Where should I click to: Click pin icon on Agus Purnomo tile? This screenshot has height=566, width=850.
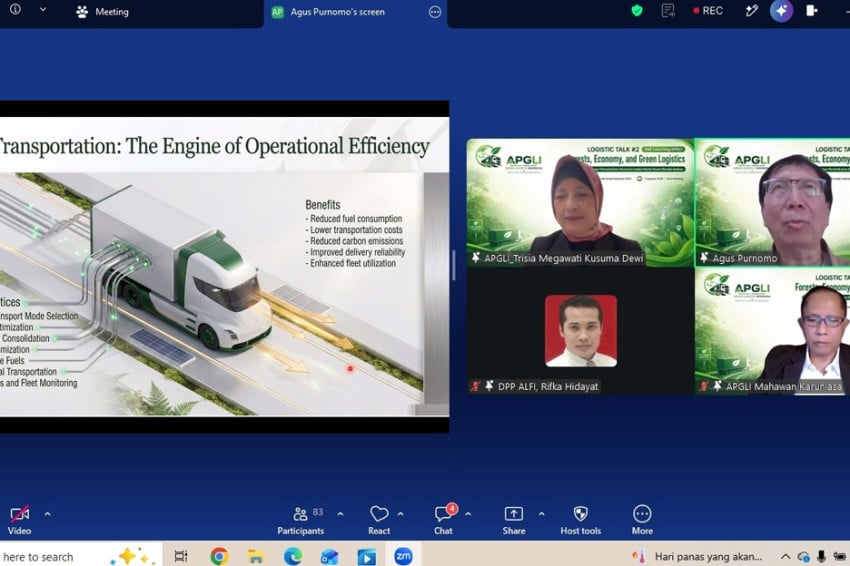click(x=704, y=258)
